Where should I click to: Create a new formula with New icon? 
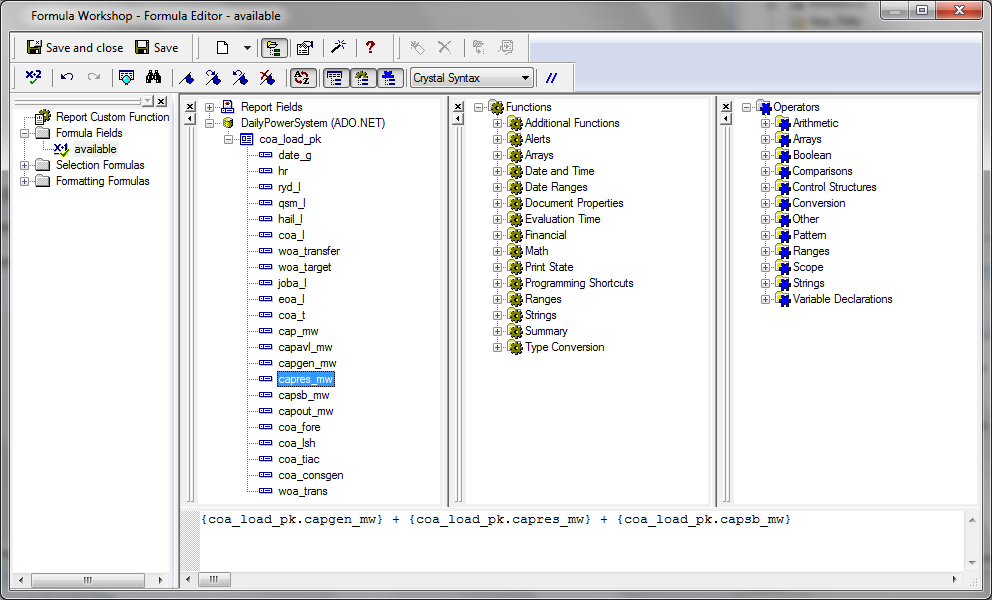(222, 47)
